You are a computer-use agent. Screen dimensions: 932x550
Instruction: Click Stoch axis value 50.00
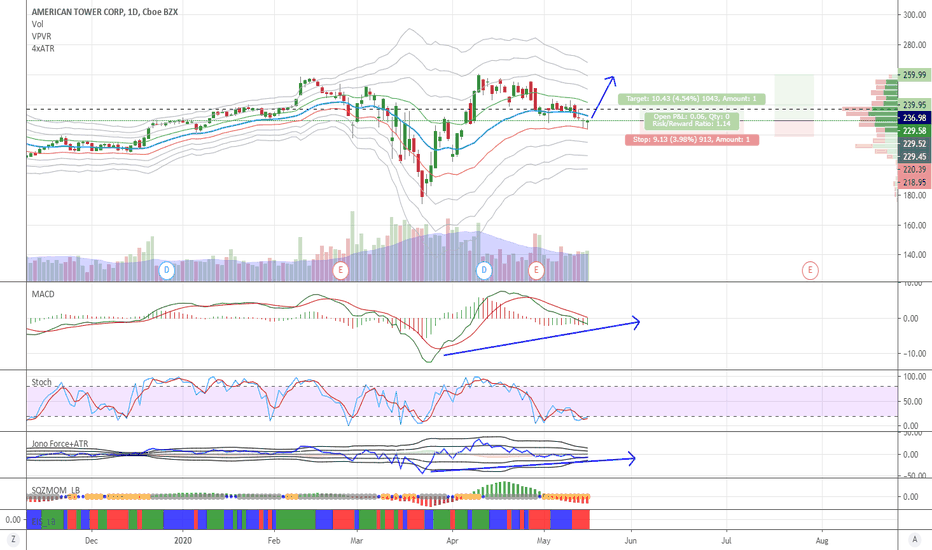pos(915,402)
